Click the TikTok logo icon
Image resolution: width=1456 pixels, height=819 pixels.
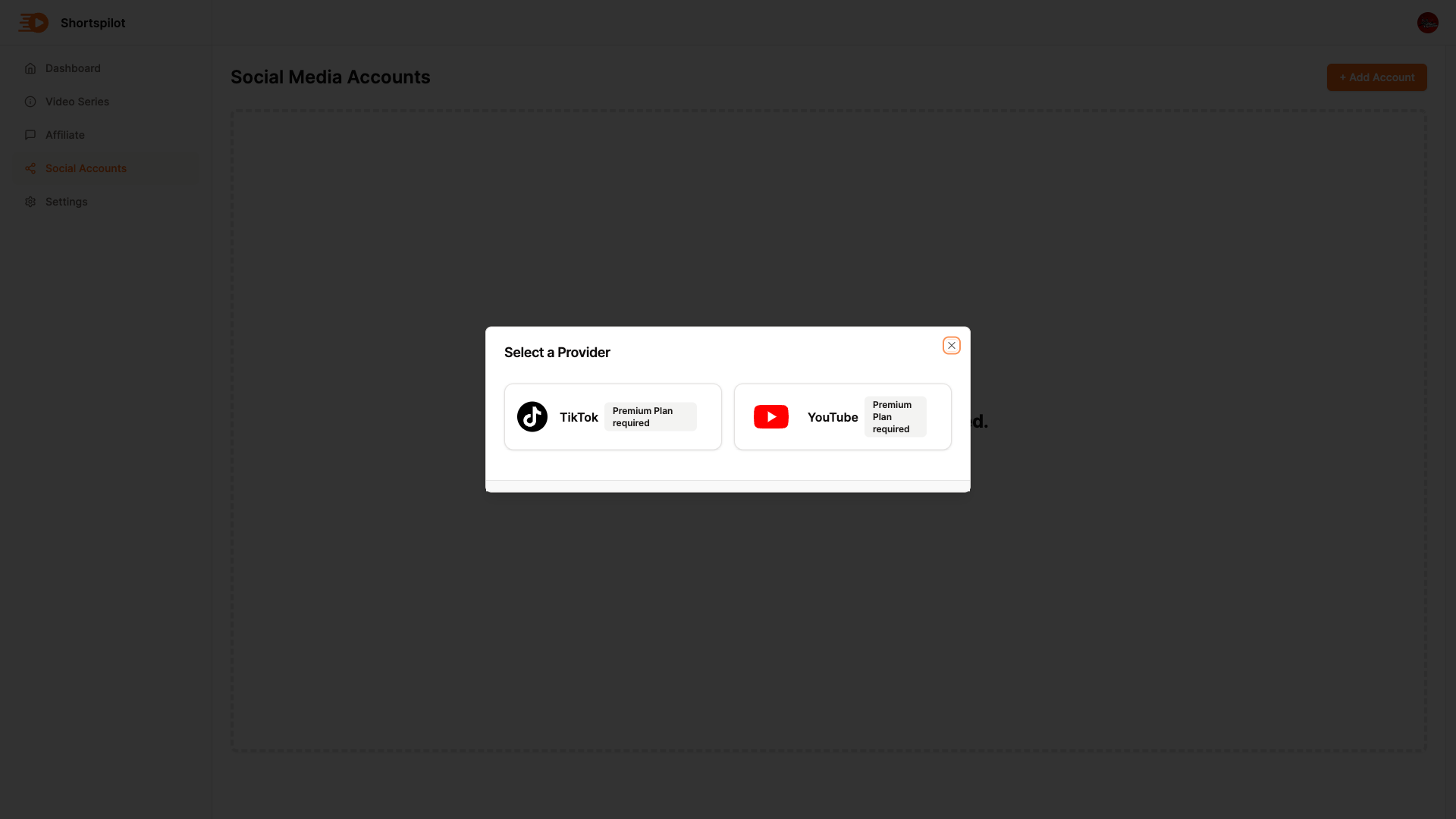[532, 417]
